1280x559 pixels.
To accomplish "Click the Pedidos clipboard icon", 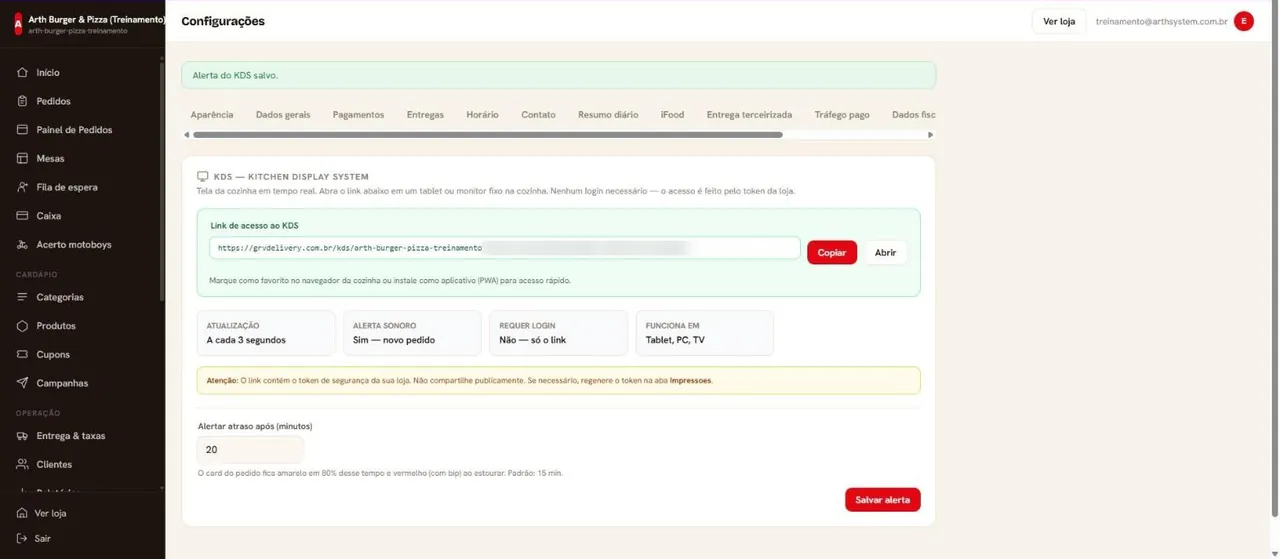I will (x=22, y=101).
